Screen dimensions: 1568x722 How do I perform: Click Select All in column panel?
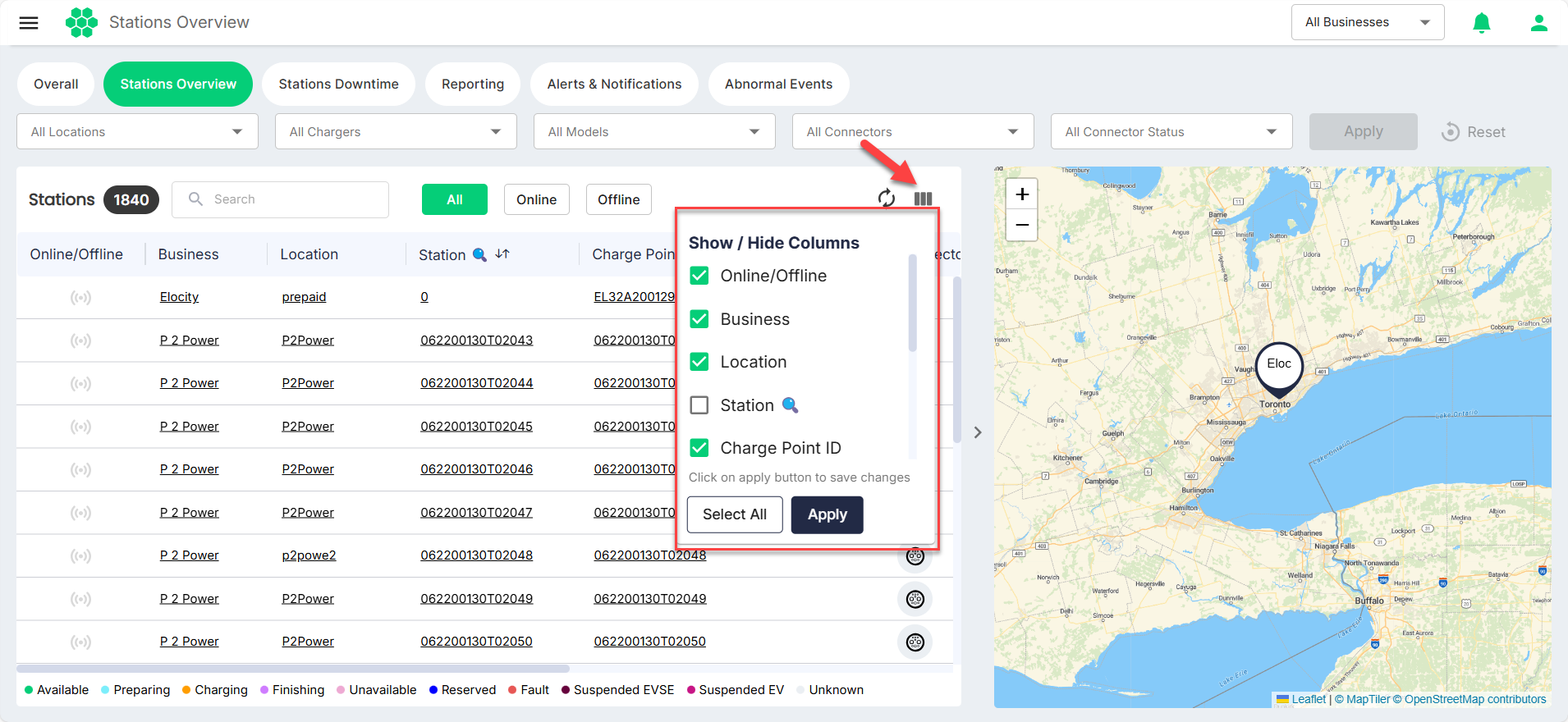click(735, 514)
